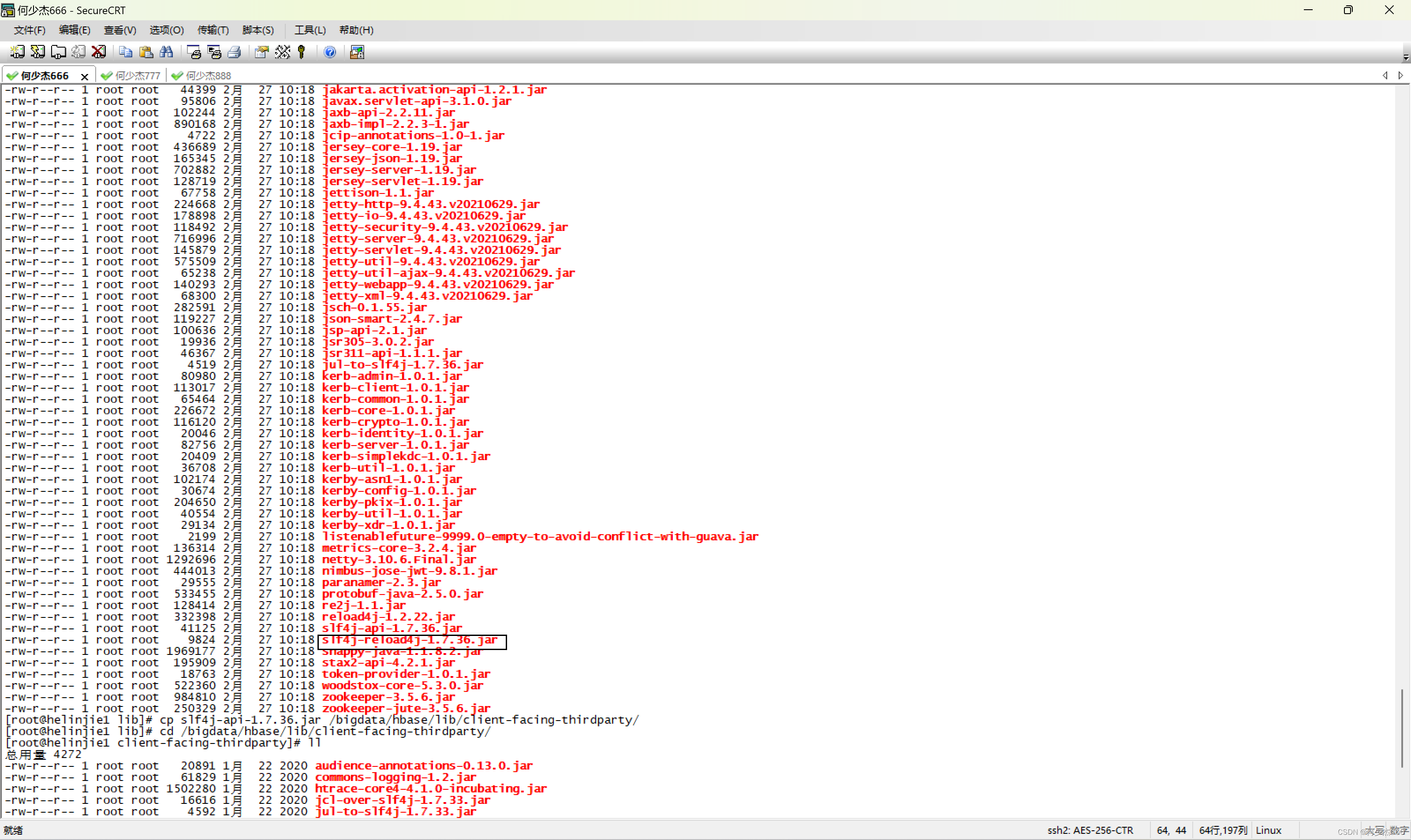Image resolution: width=1411 pixels, height=840 pixels.
Task: Open Find using the binoculars icon
Action: click(167, 52)
